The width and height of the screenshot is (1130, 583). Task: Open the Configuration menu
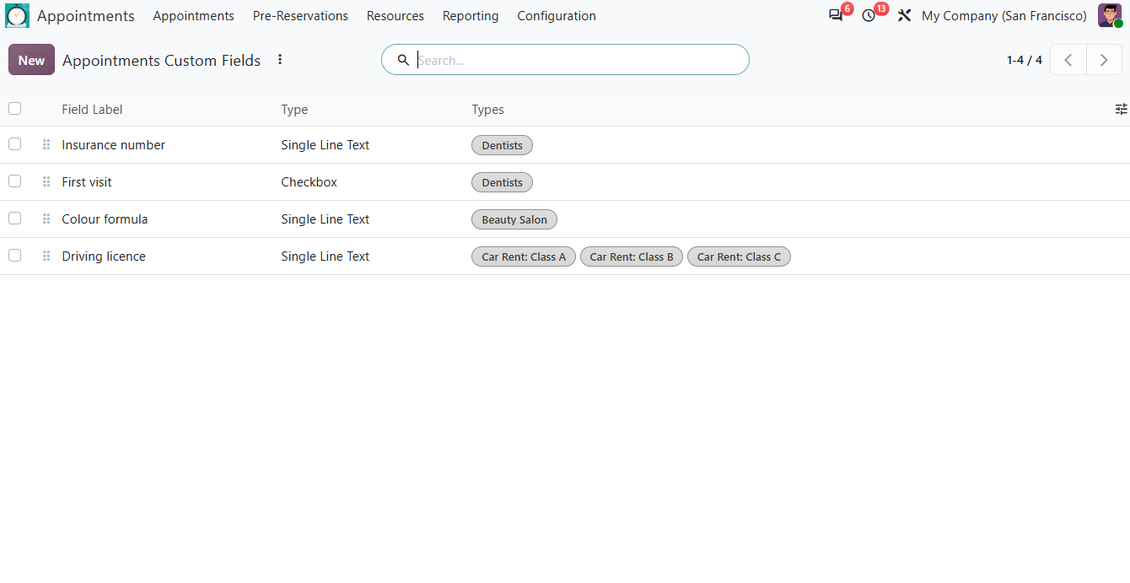point(556,16)
